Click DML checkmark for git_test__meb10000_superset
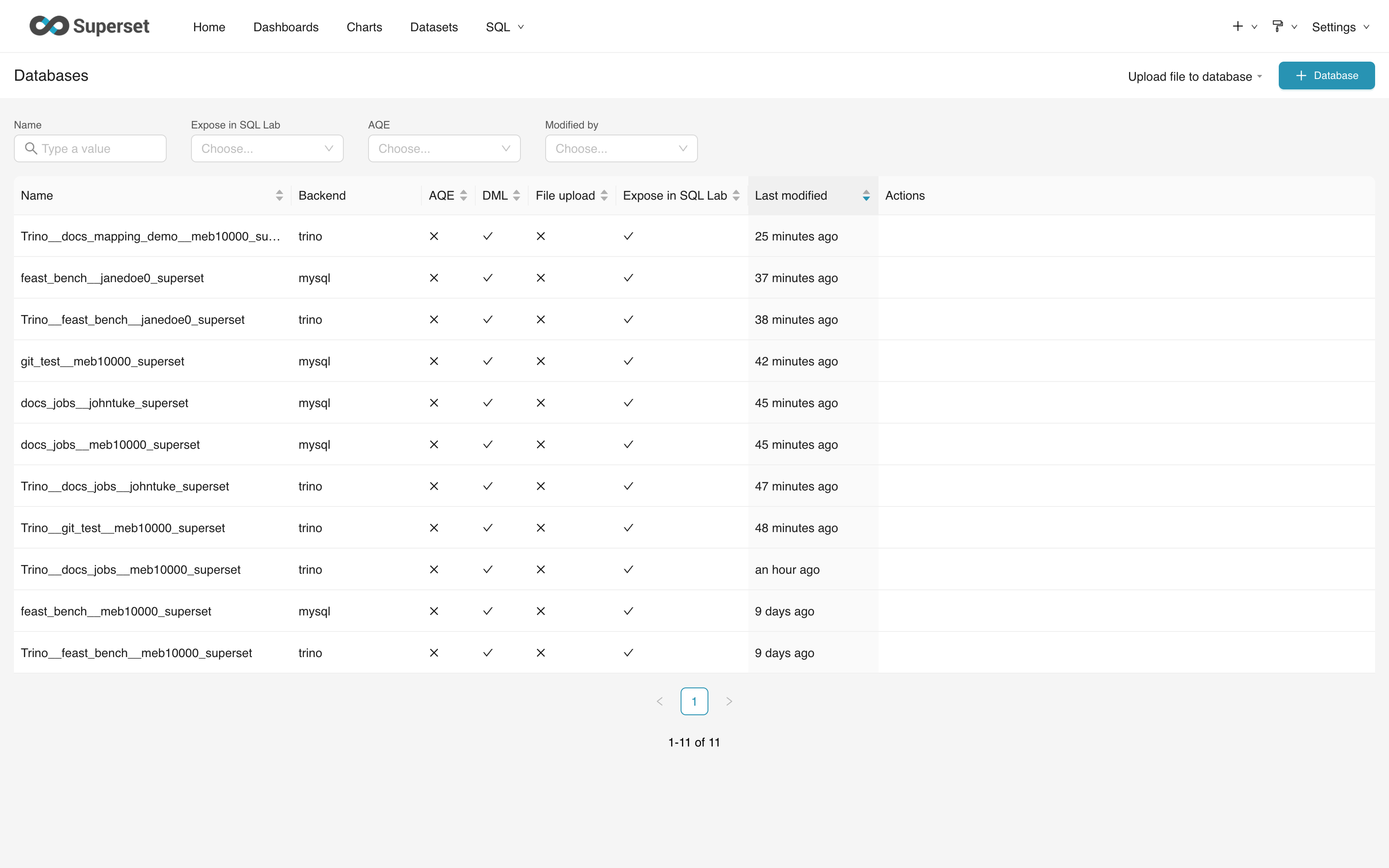1389x868 pixels. click(487, 361)
